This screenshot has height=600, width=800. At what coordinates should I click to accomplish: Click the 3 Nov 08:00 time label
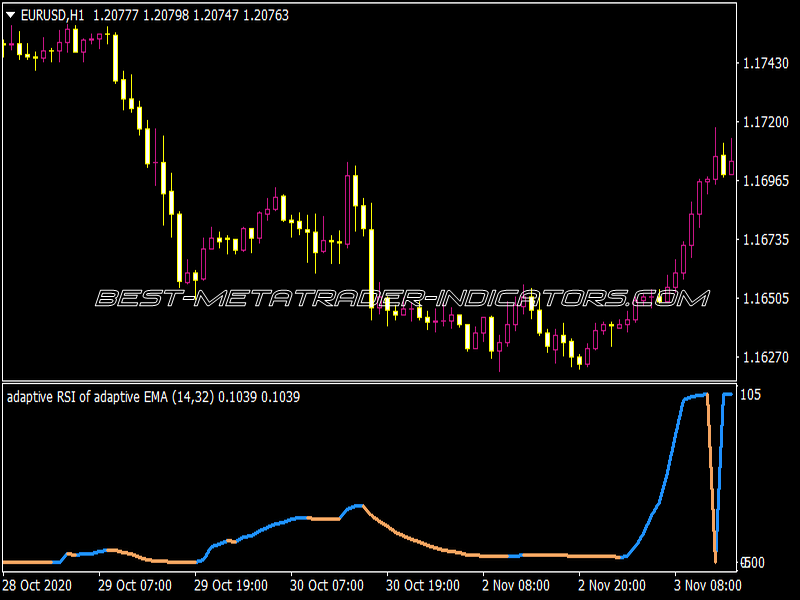tap(707, 585)
